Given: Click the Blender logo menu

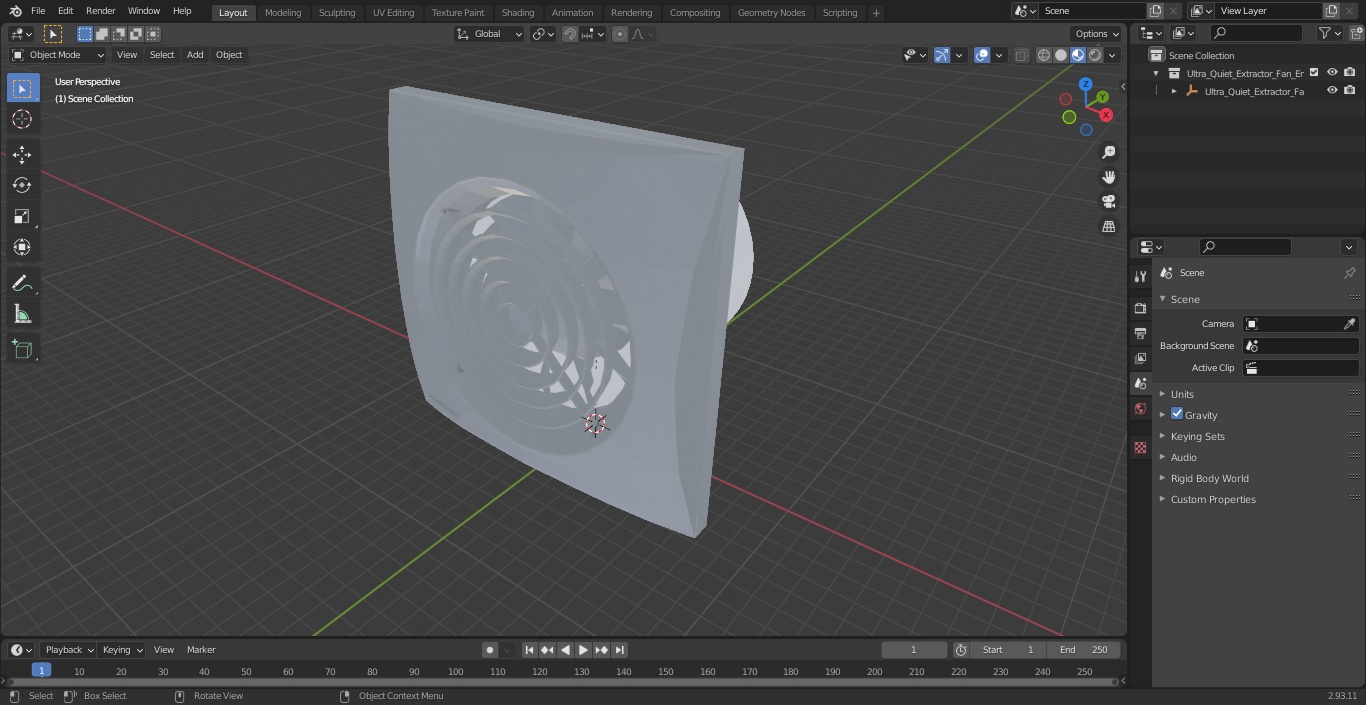Looking at the screenshot, I should click(15, 11).
